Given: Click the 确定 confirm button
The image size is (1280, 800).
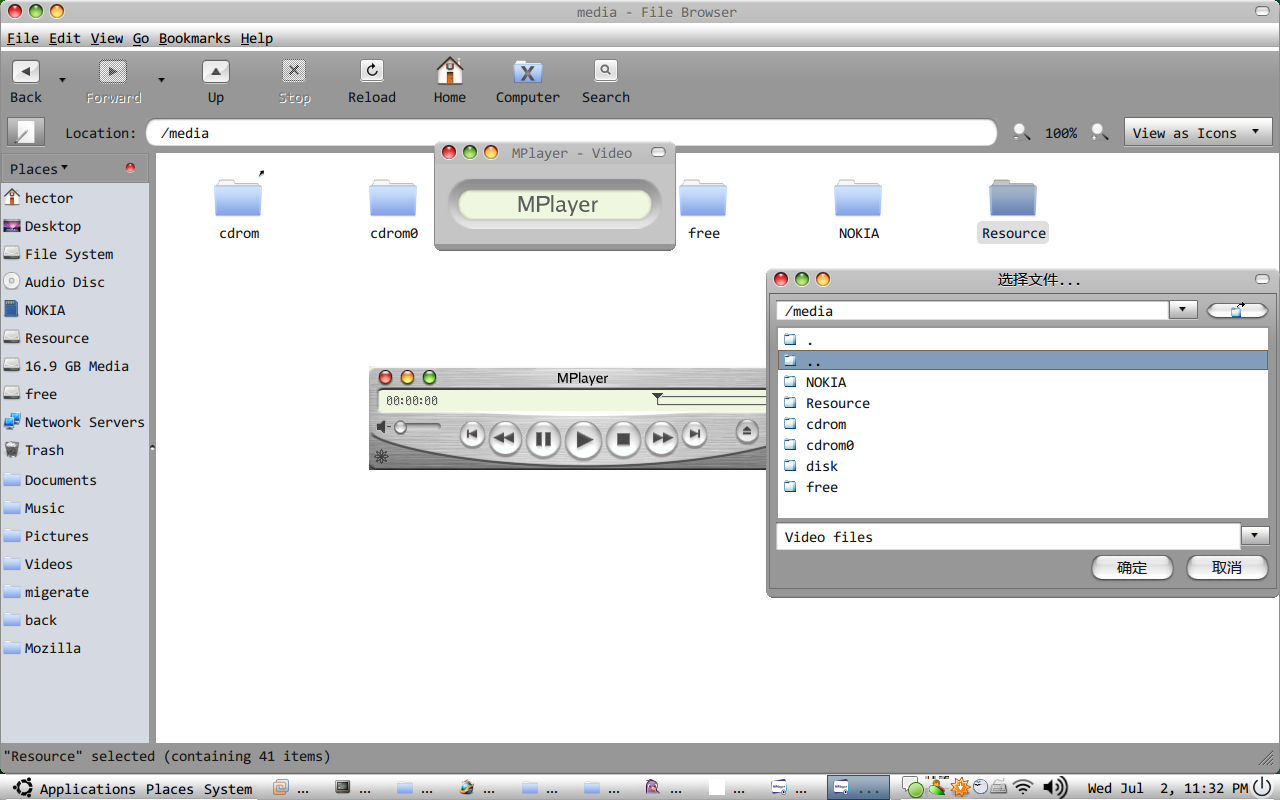Looking at the screenshot, I should click(1132, 567).
